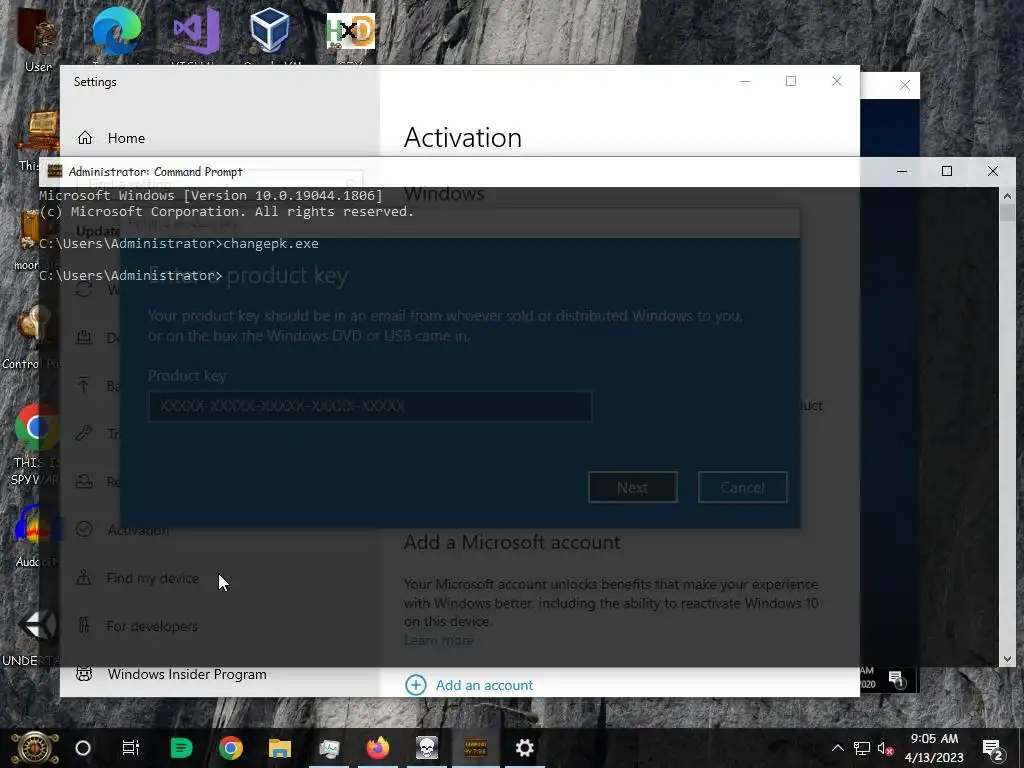
Task: Click the Activation page heading
Action: [x=462, y=138]
